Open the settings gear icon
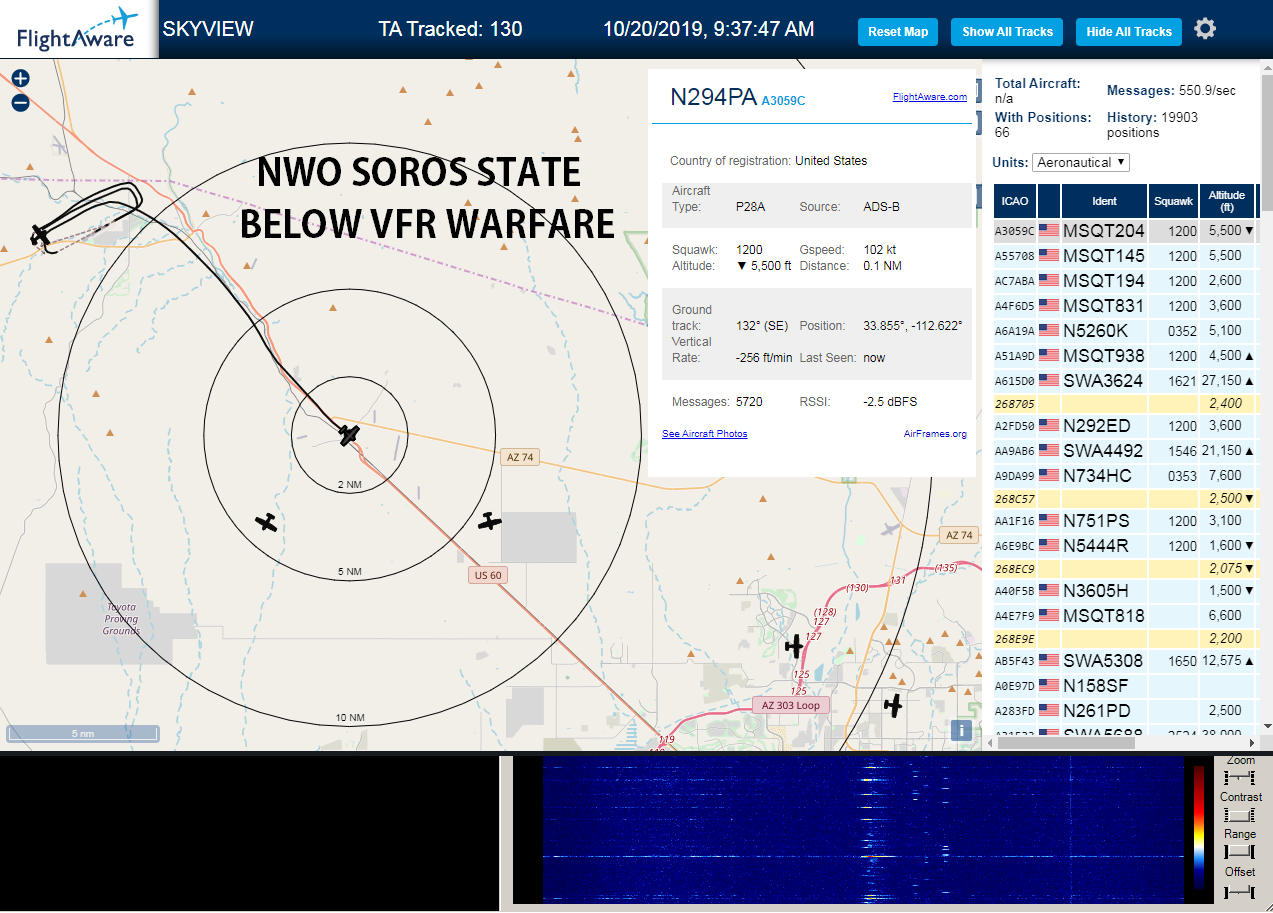1273x913 pixels. pyautogui.click(x=1205, y=29)
